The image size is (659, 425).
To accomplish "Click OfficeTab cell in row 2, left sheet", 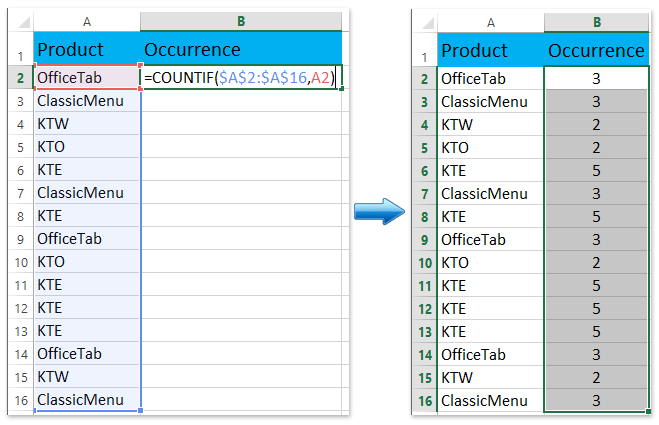I will (x=87, y=78).
